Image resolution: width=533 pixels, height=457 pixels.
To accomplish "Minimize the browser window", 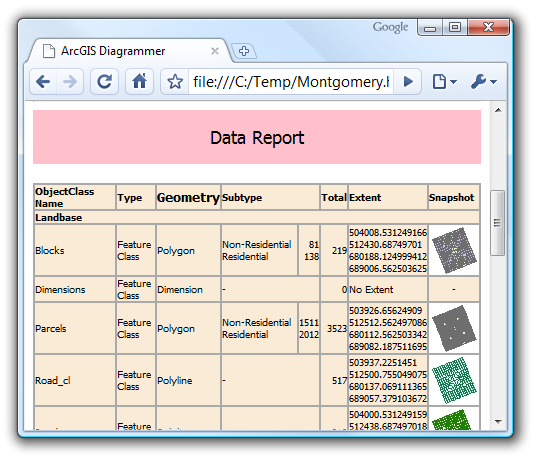I will point(430,28).
